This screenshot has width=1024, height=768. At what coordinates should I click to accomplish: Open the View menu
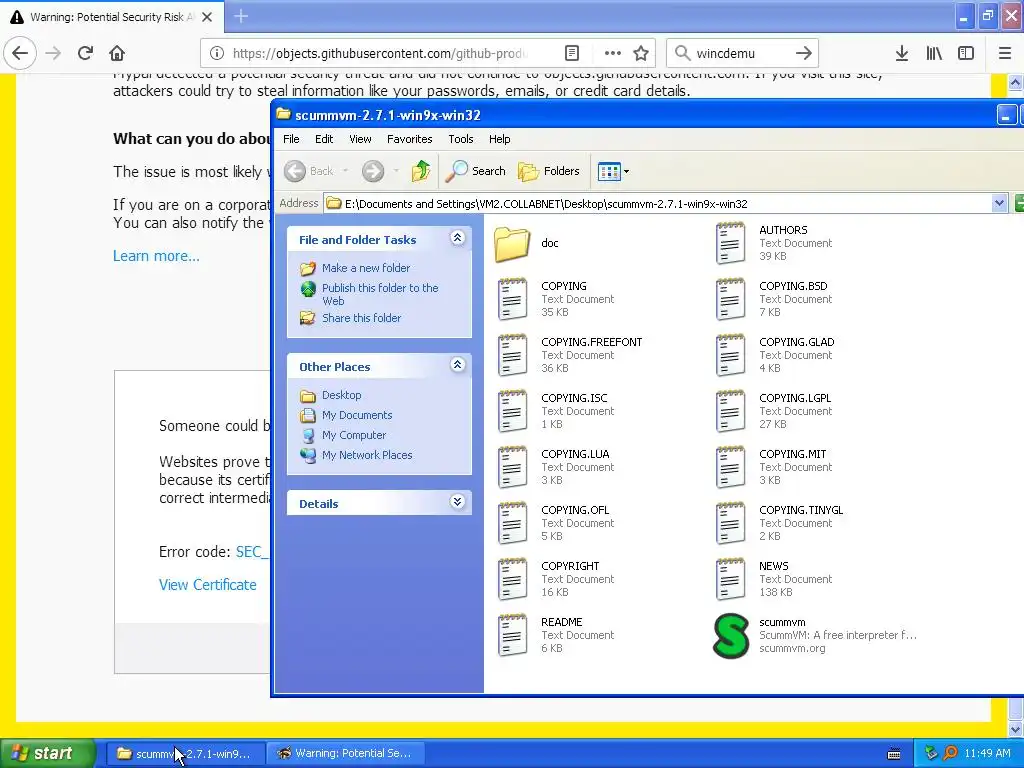point(360,139)
